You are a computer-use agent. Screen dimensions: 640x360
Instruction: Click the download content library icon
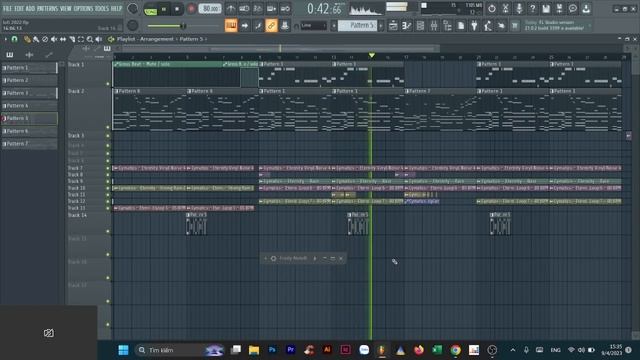click(x=587, y=9)
